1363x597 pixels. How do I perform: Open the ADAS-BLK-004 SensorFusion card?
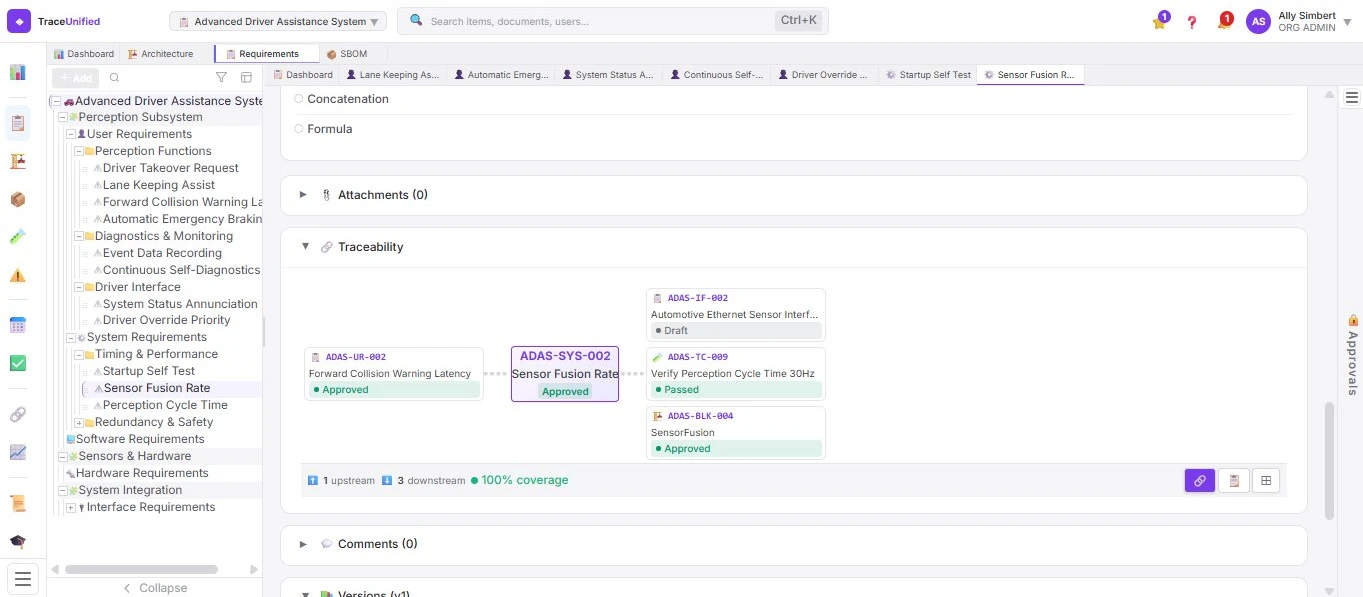click(736, 433)
